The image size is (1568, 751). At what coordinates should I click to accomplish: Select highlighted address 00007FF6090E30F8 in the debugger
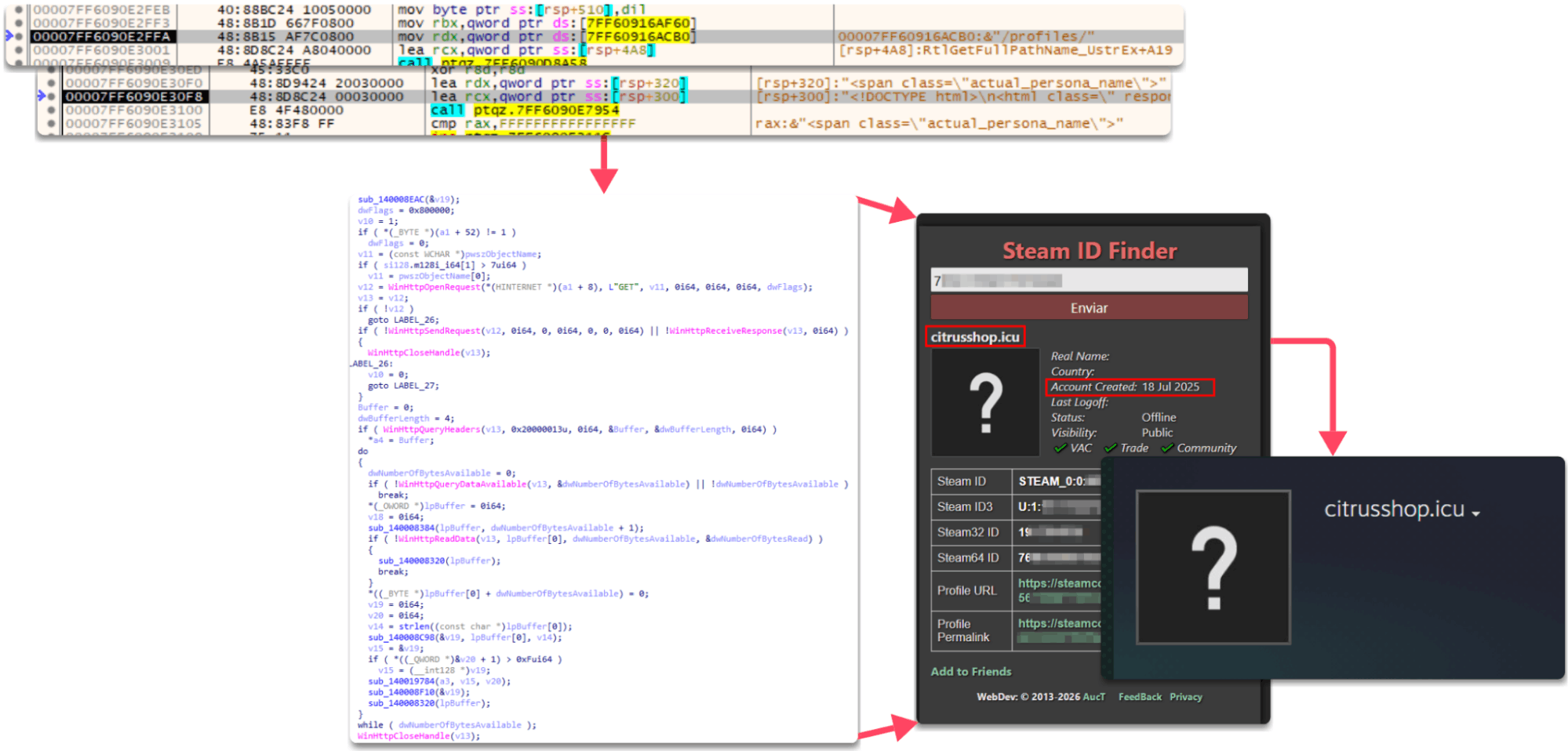134,96
